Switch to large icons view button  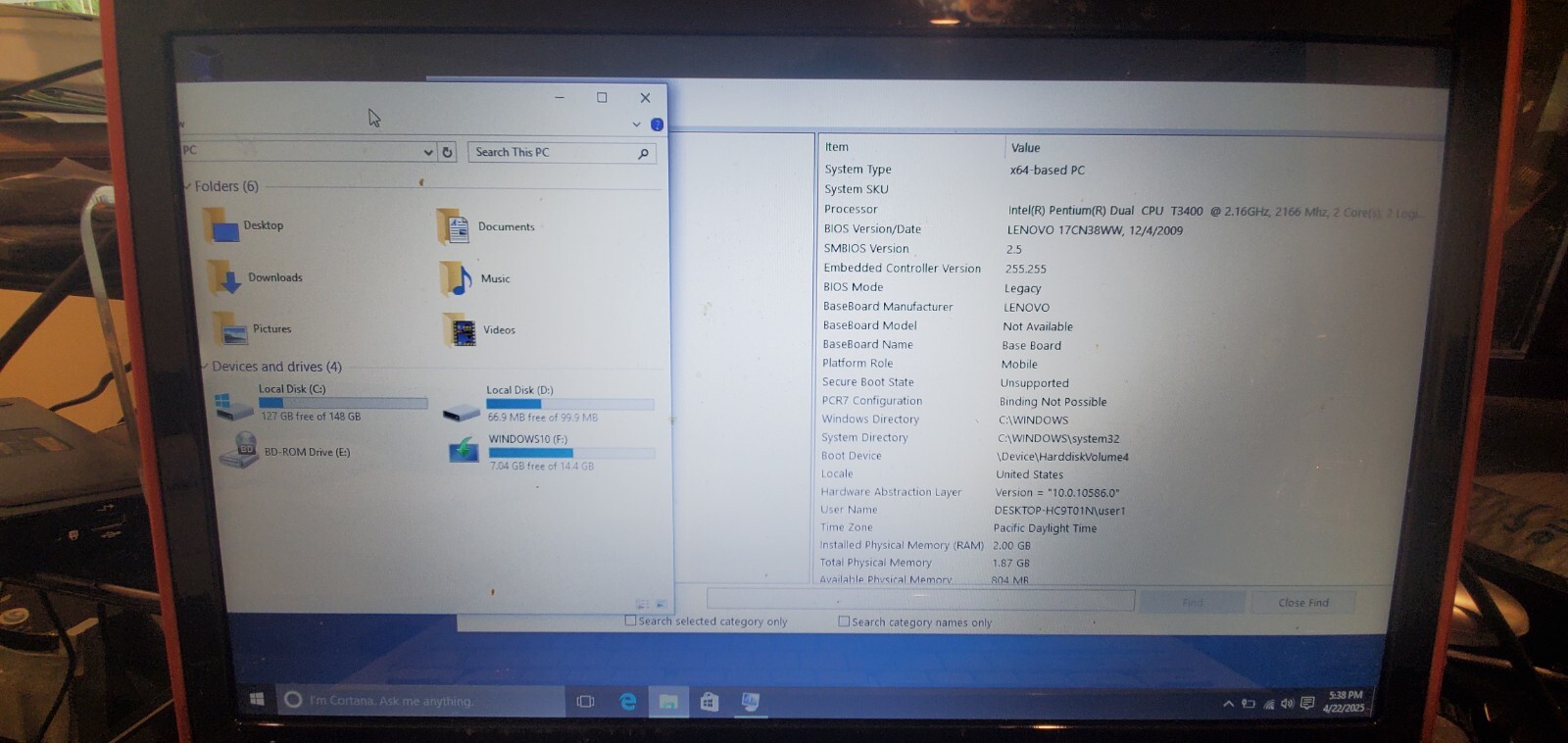click(661, 605)
